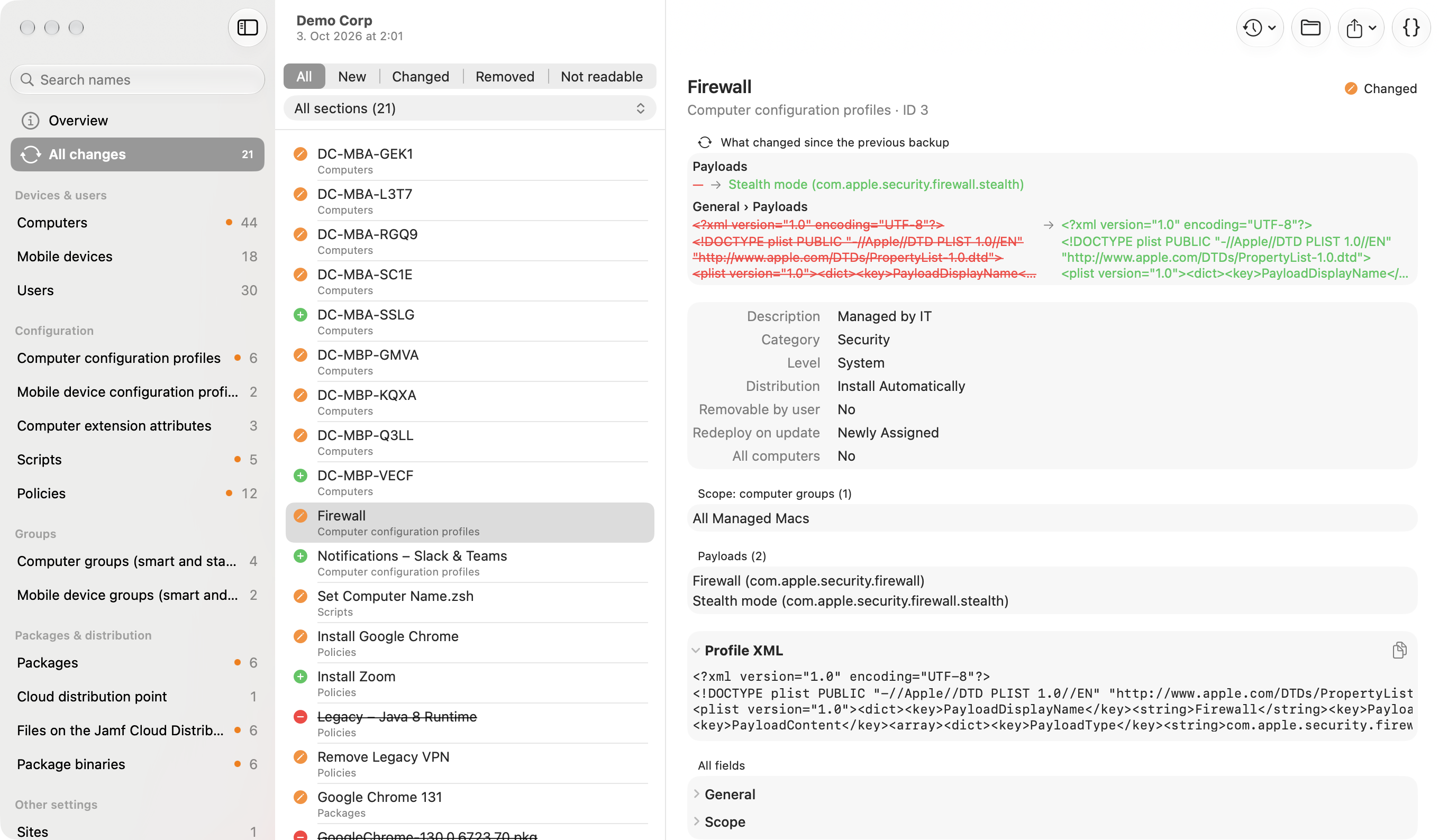Focus the Search names field

[138, 79]
